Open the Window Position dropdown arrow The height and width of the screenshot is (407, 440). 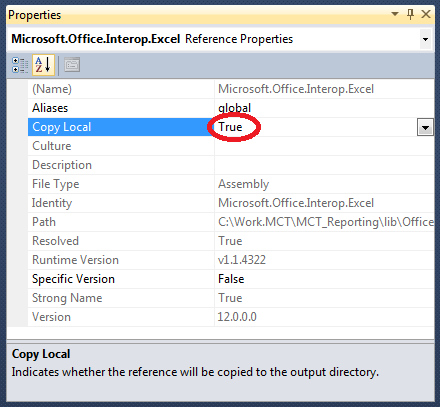(x=395, y=14)
